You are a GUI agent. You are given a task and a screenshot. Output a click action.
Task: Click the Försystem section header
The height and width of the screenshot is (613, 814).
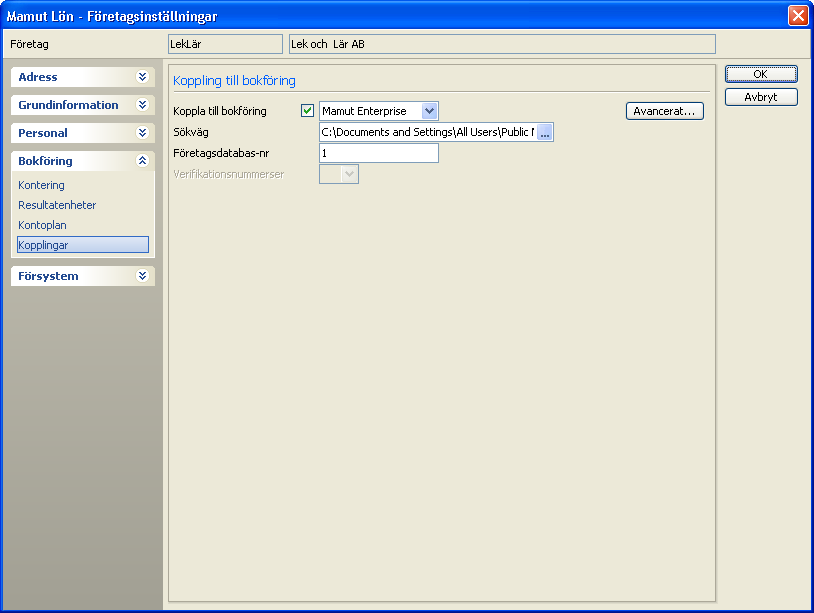coord(83,276)
